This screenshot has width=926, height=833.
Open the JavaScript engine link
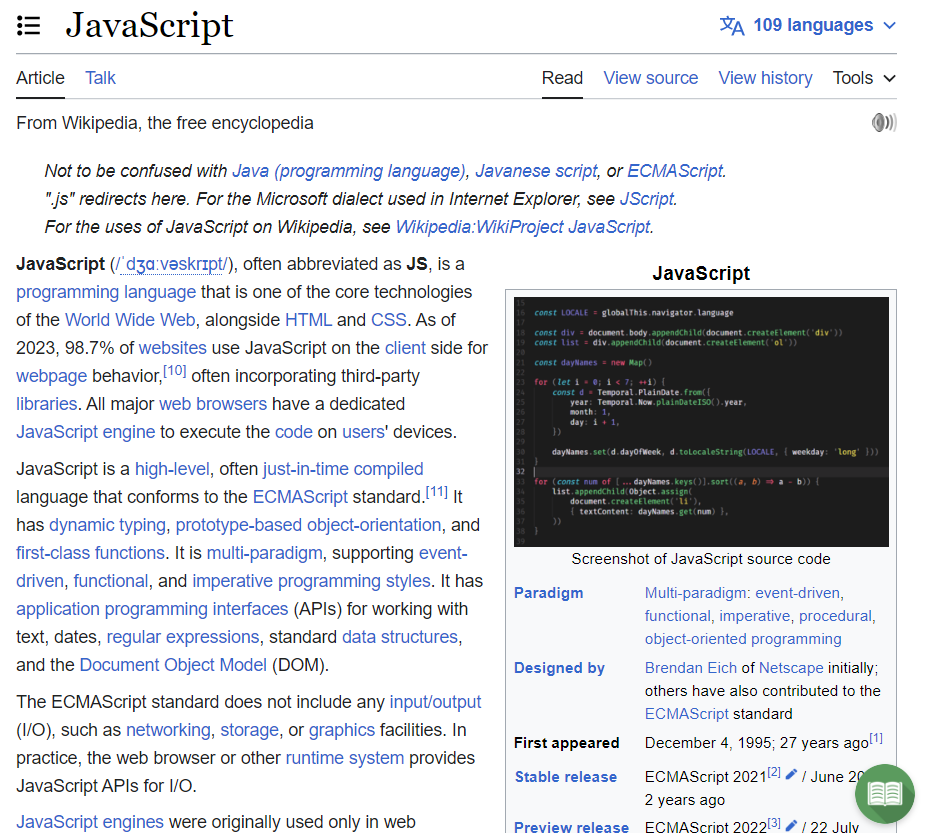click(86, 432)
